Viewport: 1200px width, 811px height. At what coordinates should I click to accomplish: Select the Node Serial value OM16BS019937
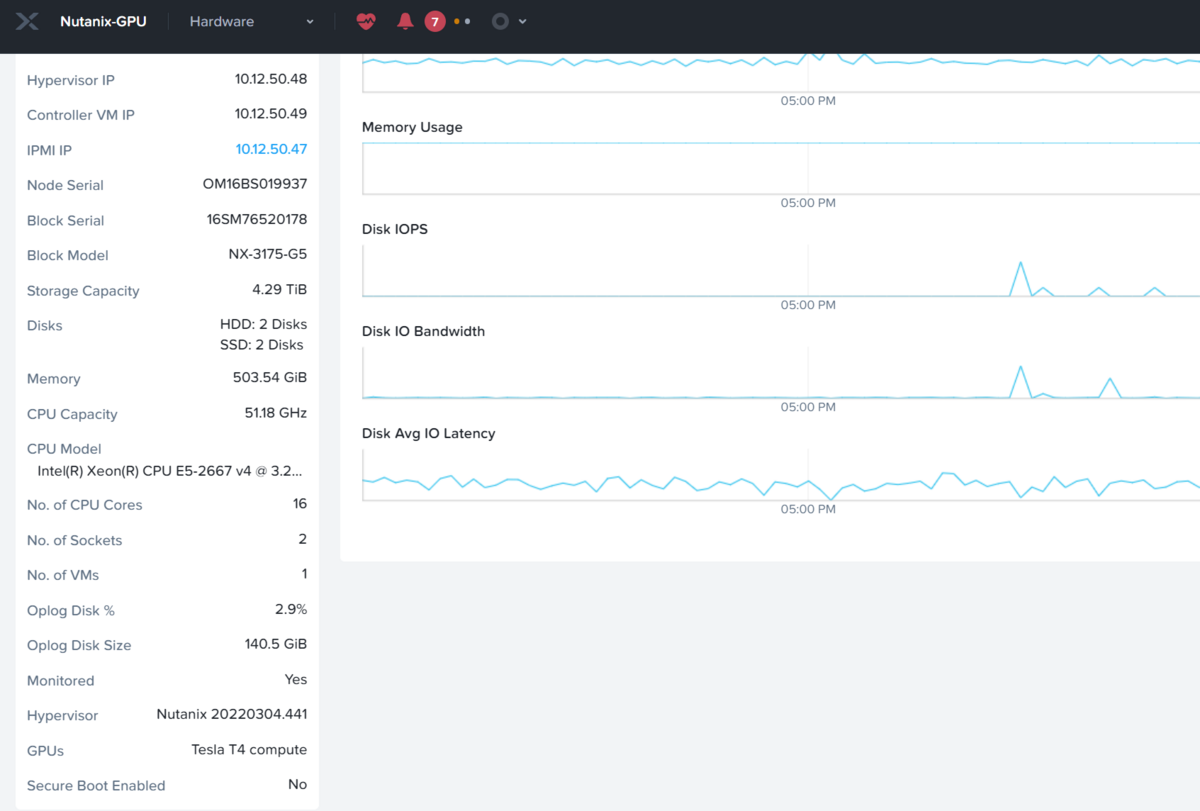click(x=255, y=184)
